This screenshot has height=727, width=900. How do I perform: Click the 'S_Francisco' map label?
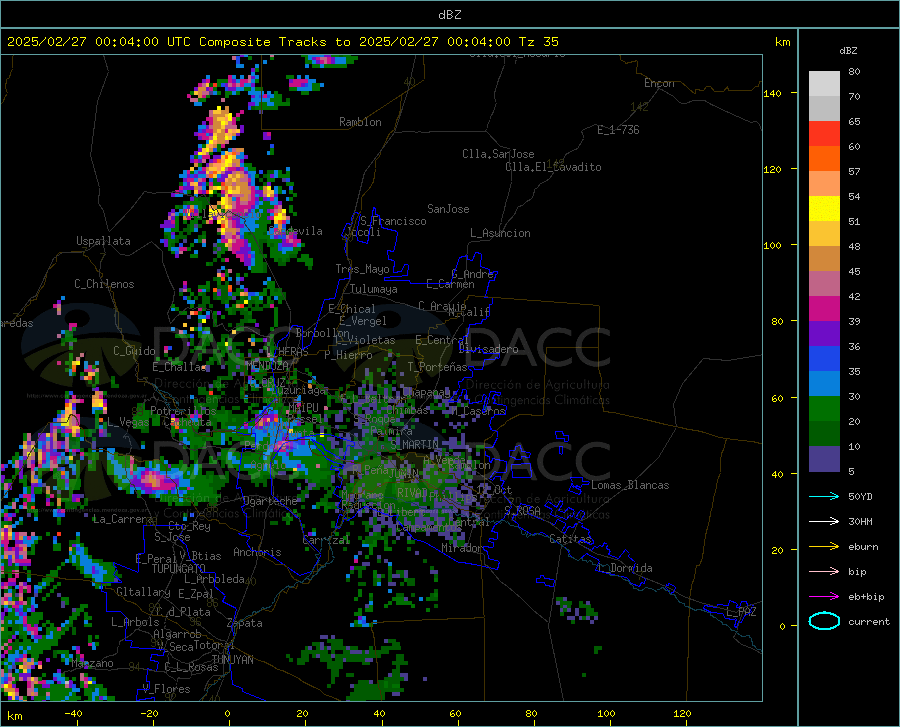click(x=393, y=221)
